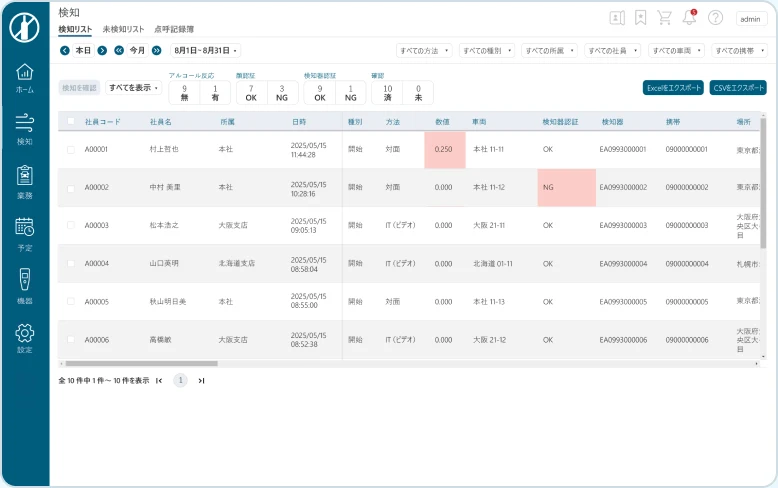This screenshot has width=778, height=488.
Task: Check the row checkbox for A00002
Action: pos(71,188)
